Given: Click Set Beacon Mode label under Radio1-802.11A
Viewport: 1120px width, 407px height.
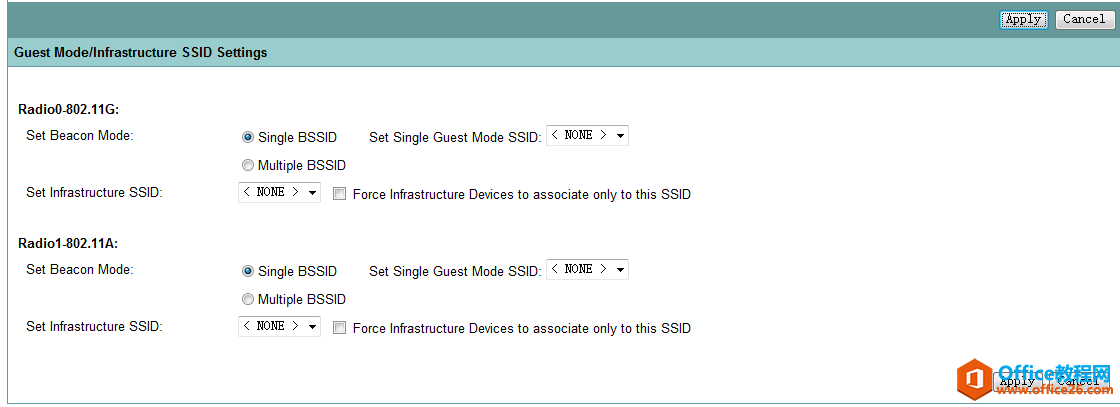Looking at the screenshot, I should pos(79,269).
